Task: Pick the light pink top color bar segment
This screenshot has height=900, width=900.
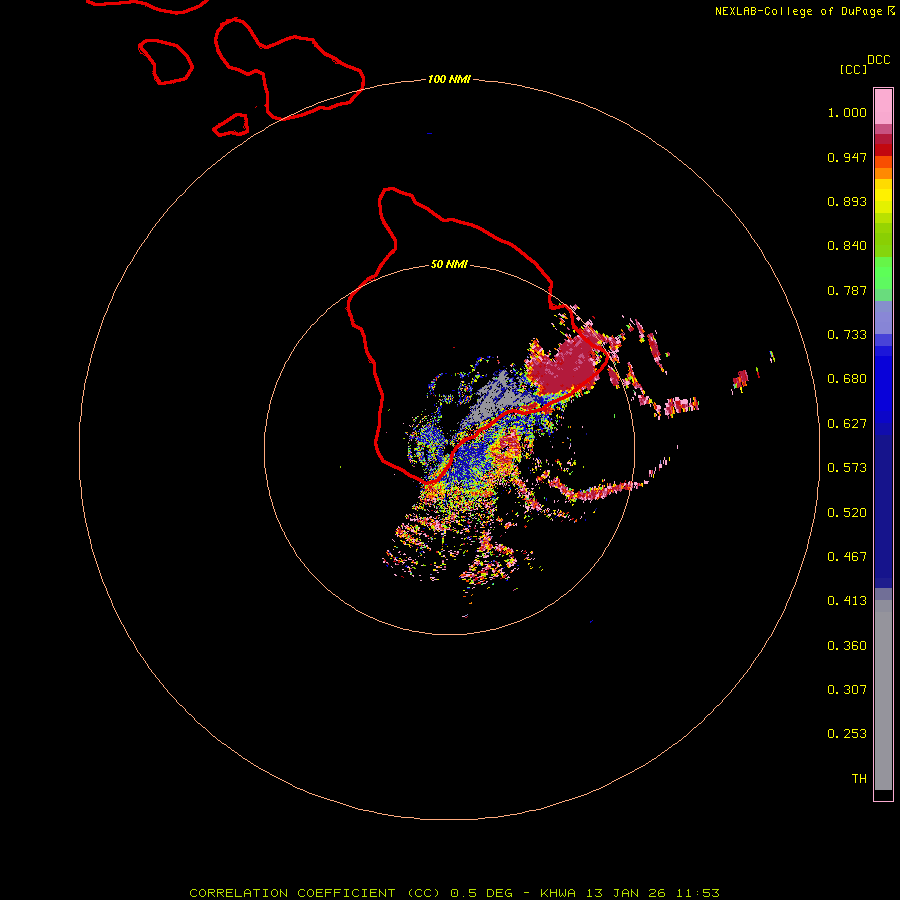Action: pos(883,107)
